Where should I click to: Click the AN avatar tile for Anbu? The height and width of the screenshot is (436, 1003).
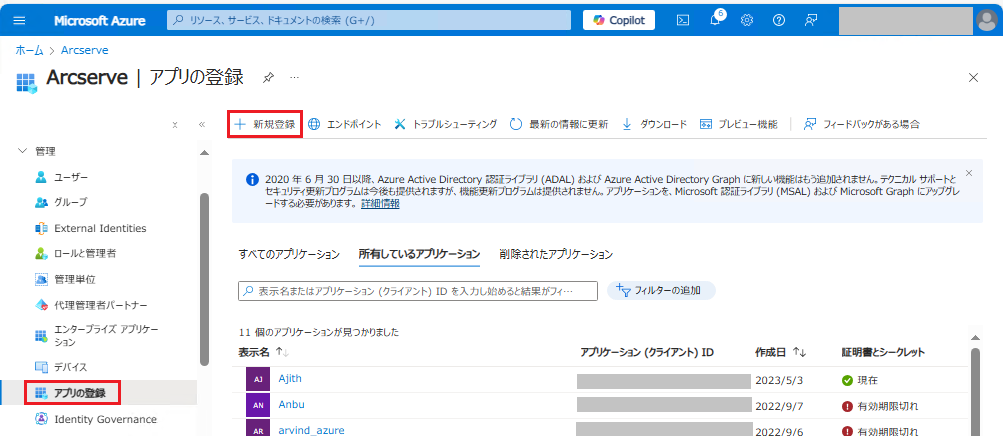tap(258, 405)
